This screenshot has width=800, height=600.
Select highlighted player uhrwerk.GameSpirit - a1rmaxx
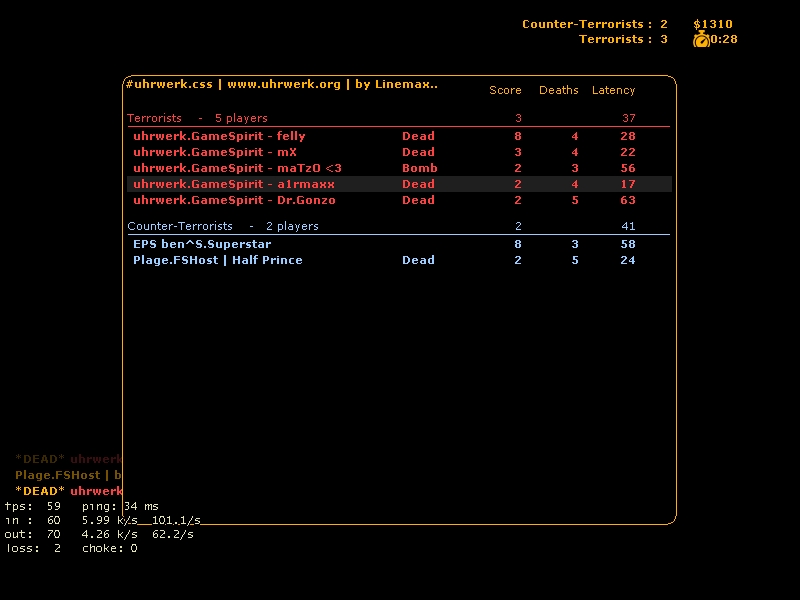click(x=234, y=184)
